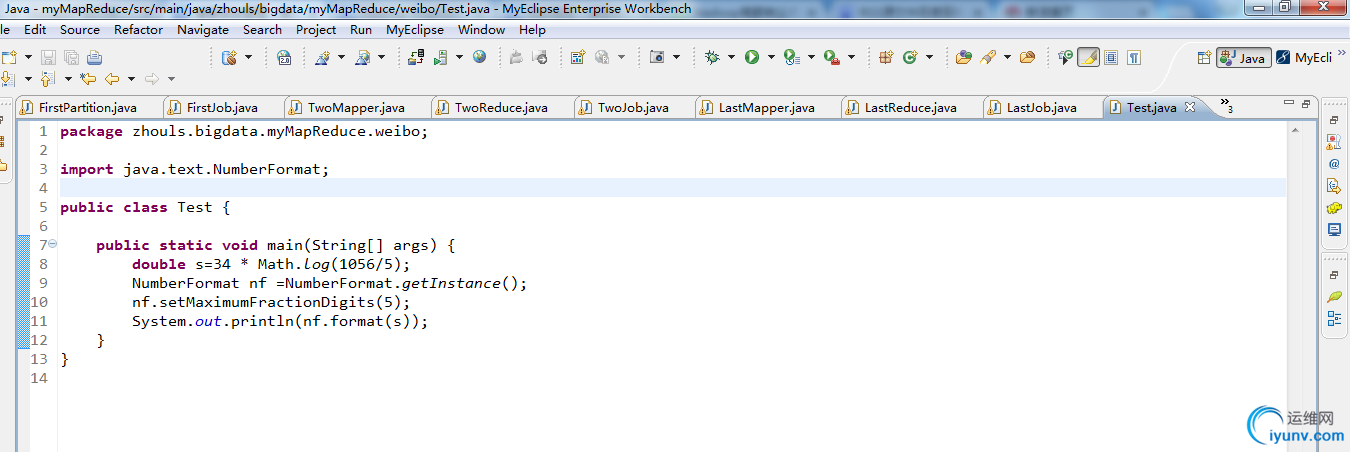Open the New Java Class dropdown arrow
Viewport: 1350px width, 452px height.
point(929,57)
